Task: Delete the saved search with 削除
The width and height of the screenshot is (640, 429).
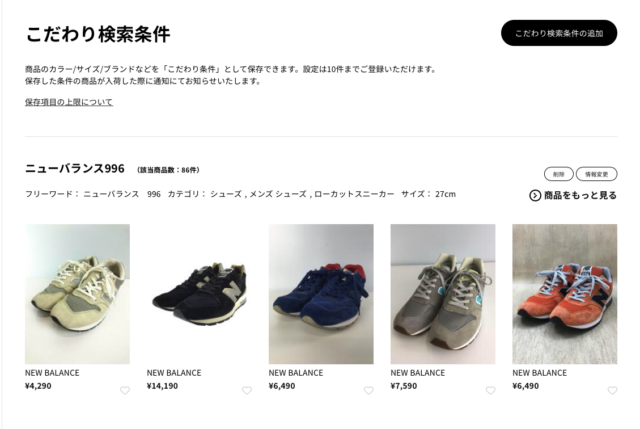Action: coord(558,174)
